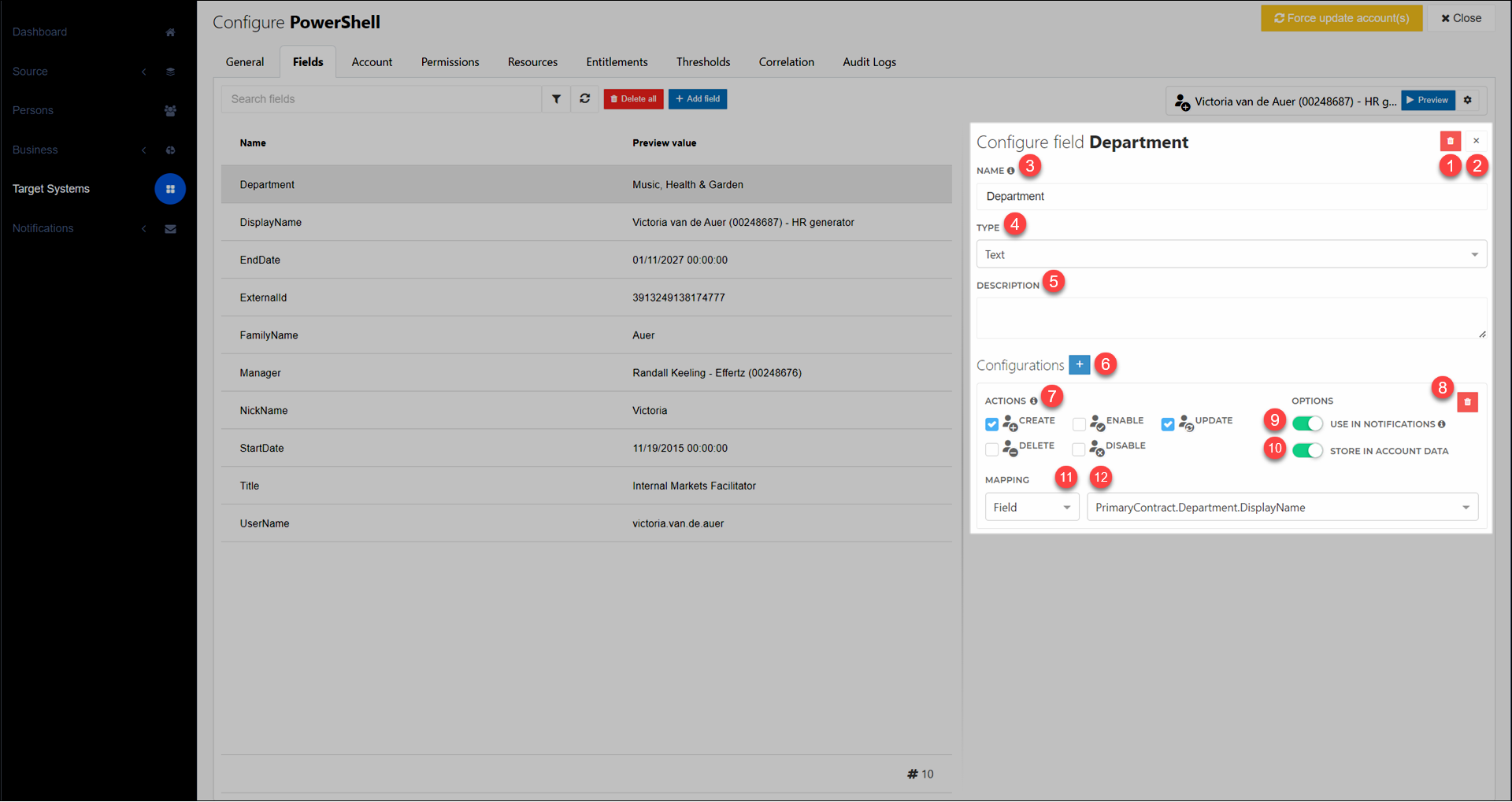The image size is (1512, 802).
Task: Click the Persons group icon
Action: [x=170, y=111]
